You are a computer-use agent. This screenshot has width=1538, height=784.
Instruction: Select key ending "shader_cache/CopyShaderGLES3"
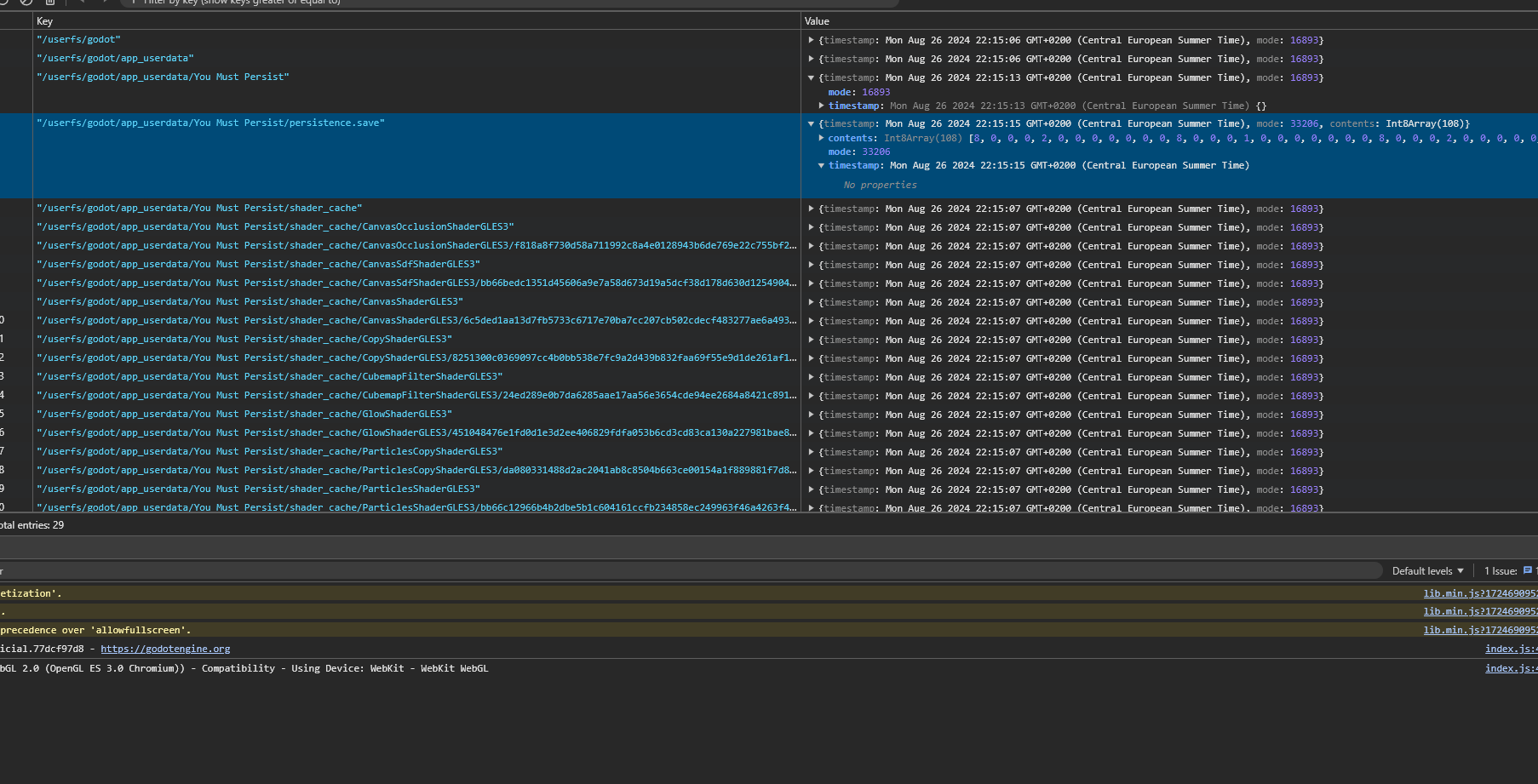click(244, 339)
